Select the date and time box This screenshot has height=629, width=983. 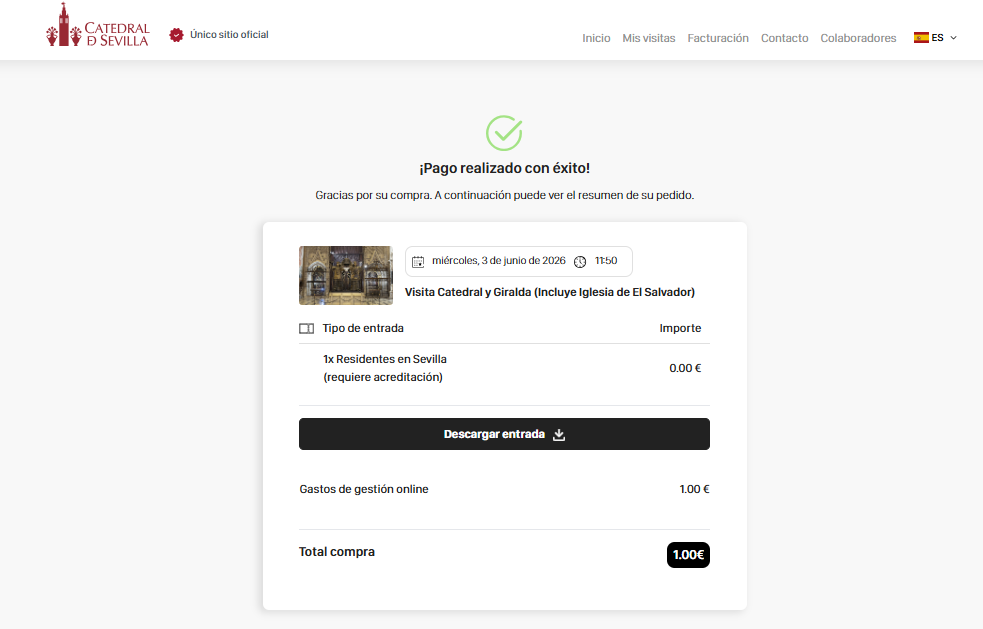tap(518, 262)
